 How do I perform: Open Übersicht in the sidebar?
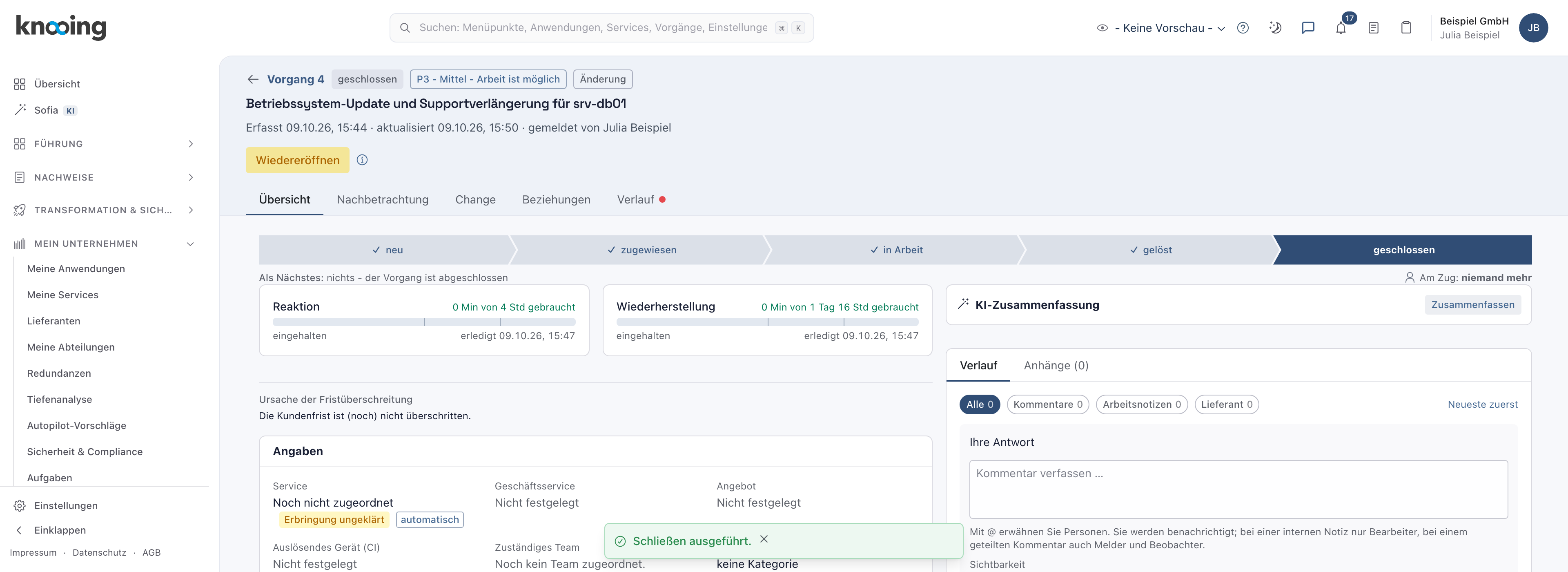coord(57,84)
